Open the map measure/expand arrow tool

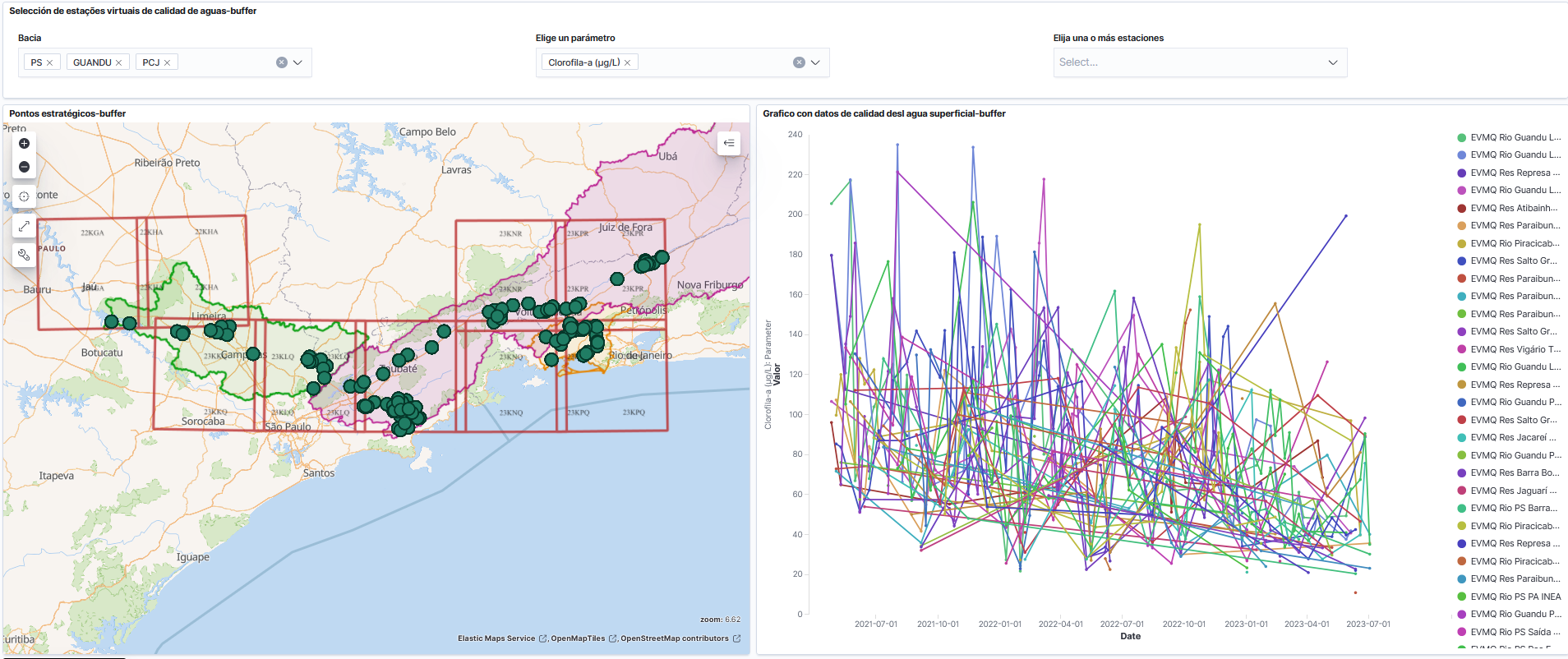24,226
